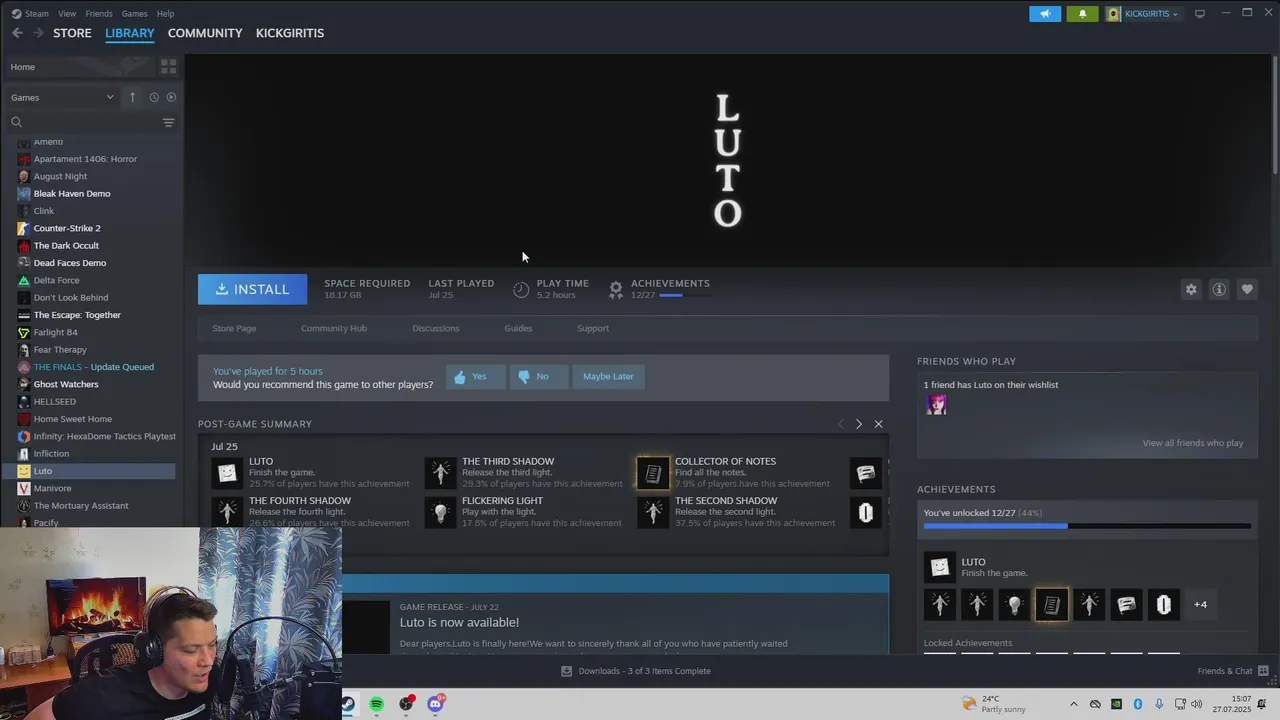Click No on the recommendation prompt

point(538,376)
